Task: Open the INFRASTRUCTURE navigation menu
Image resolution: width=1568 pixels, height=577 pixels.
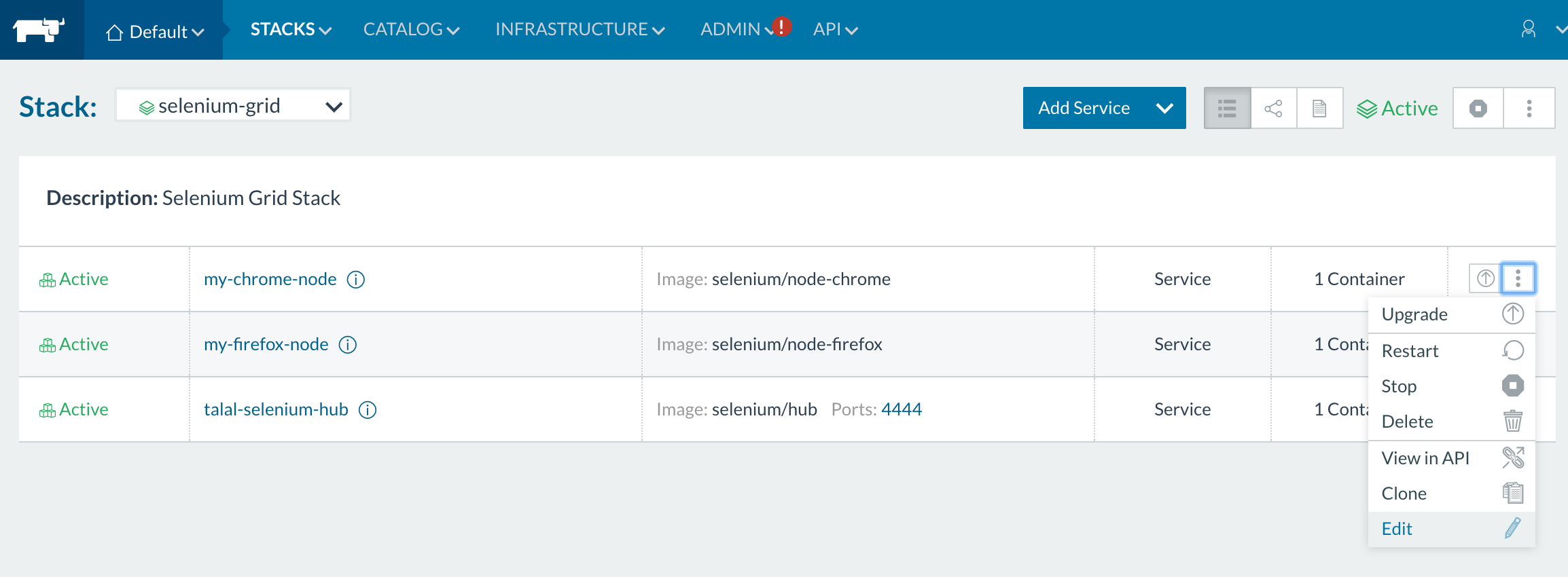Action: click(580, 30)
